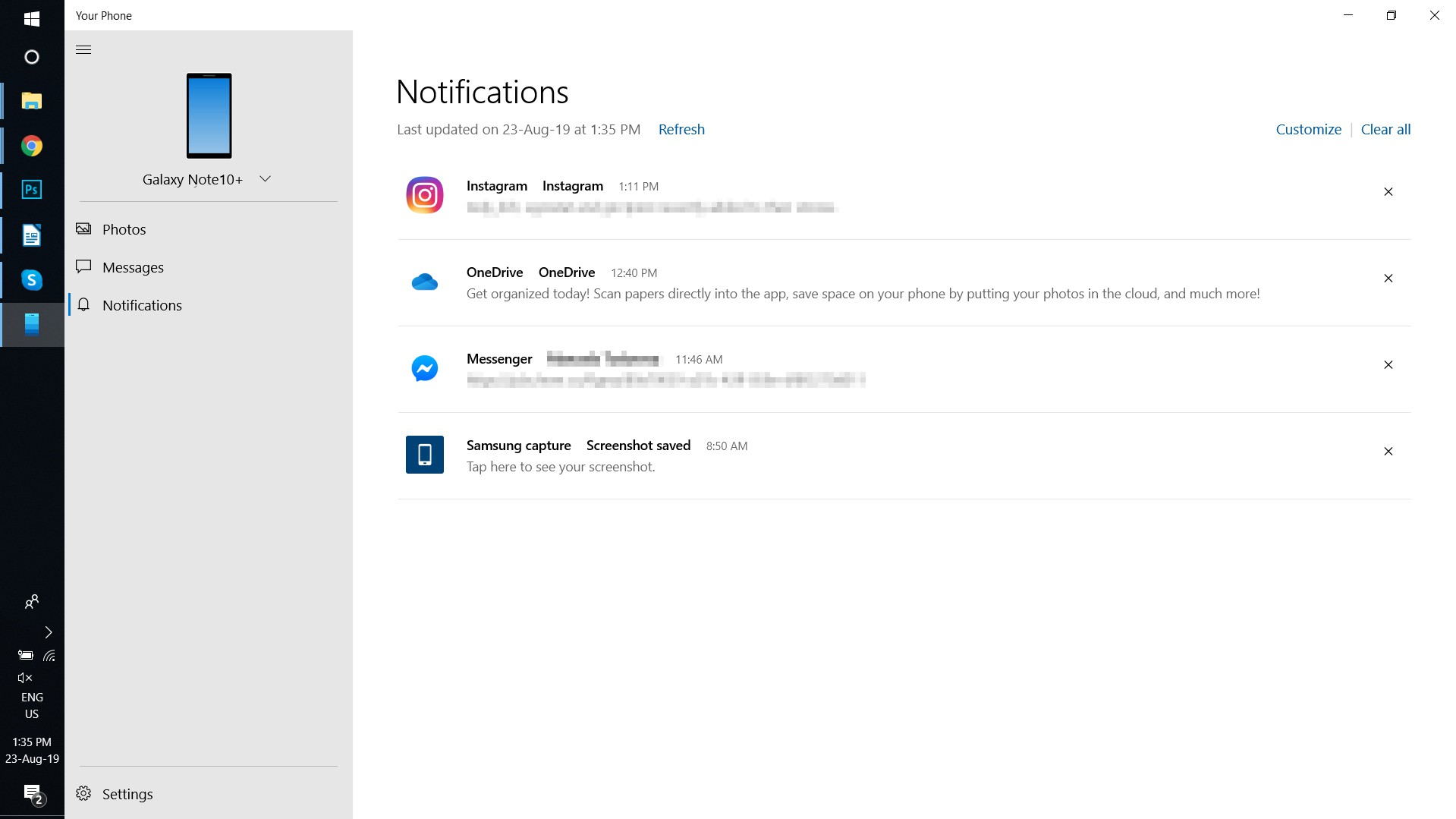Click the Messenger notification icon
This screenshot has height=819, width=1456.
pos(424,369)
